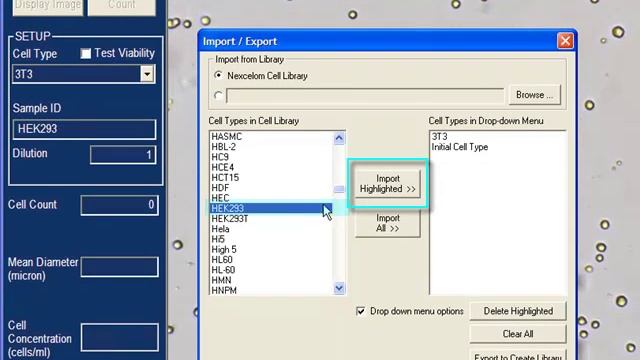The image size is (640, 360).
Task: Select HC9 in the cell library list
Action: point(271,157)
